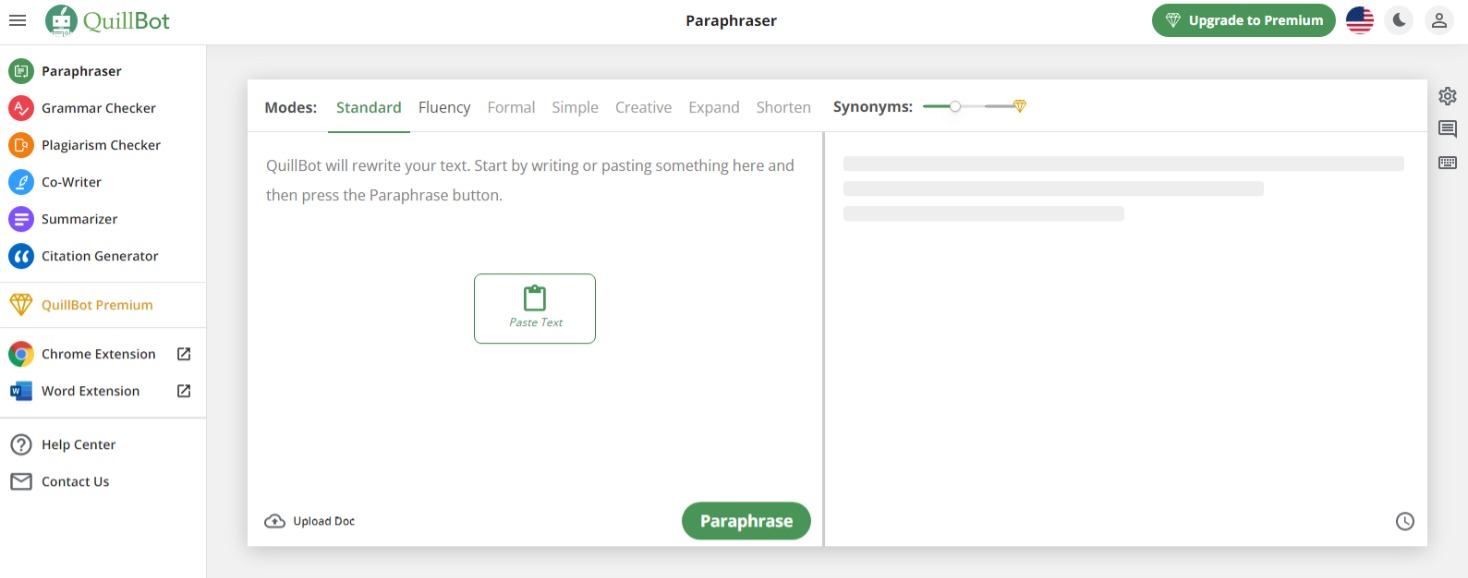
Task: Click the premium diamond on Synonyms slider
Action: click(1019, 106)
